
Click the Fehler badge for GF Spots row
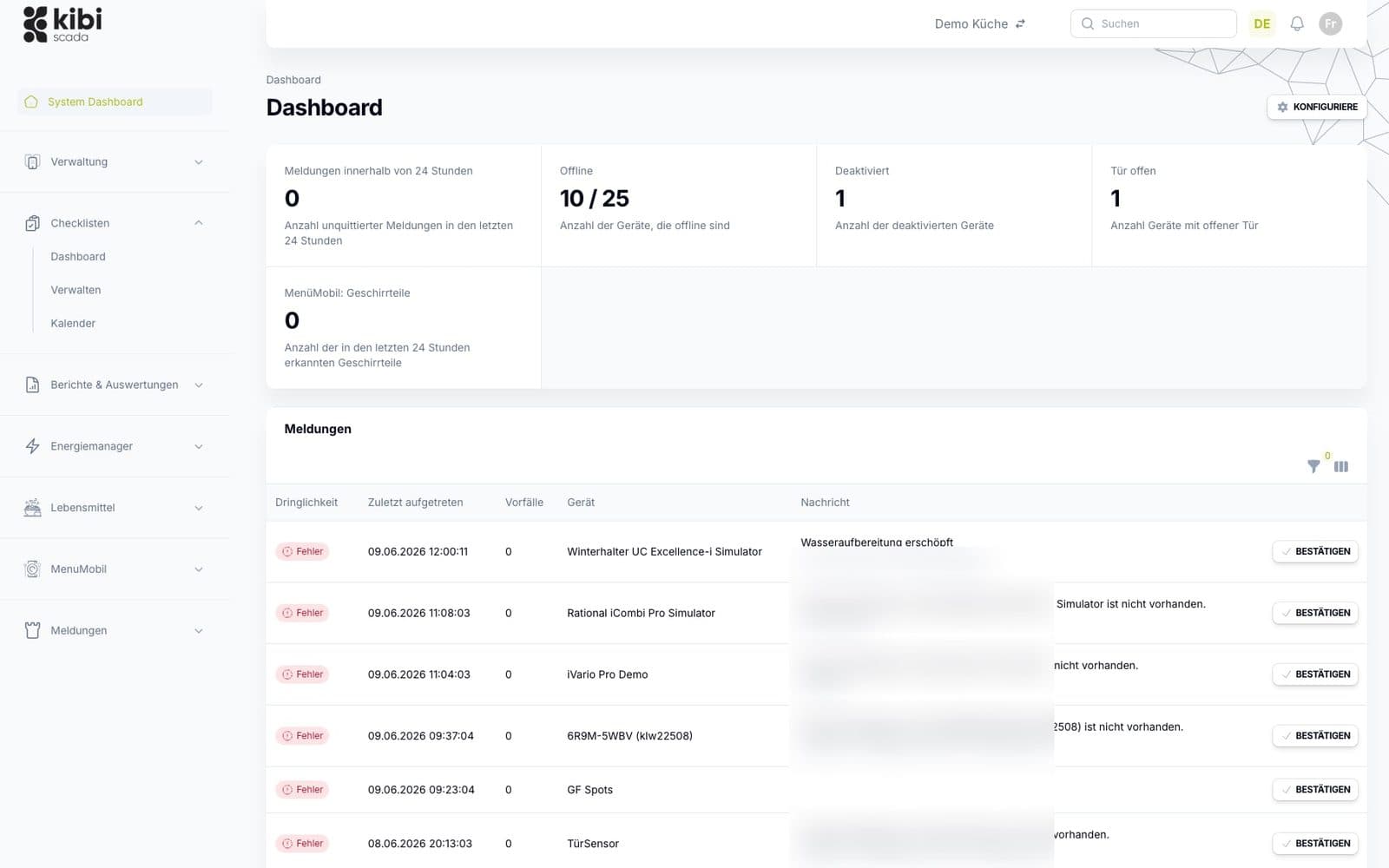[x=302, y=790]
